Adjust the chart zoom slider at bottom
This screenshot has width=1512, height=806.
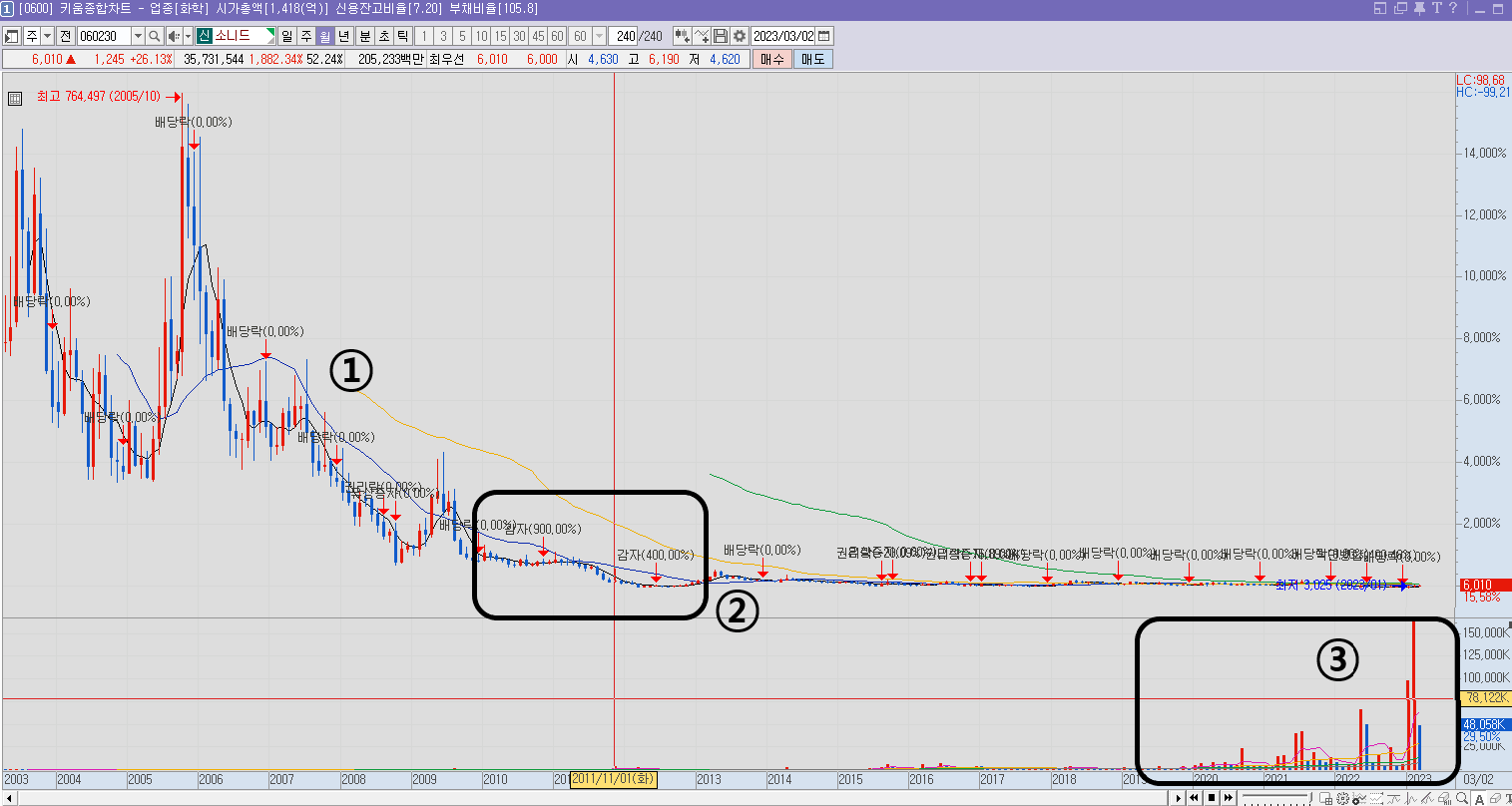pyautogui.click(x=1276, y=796)
